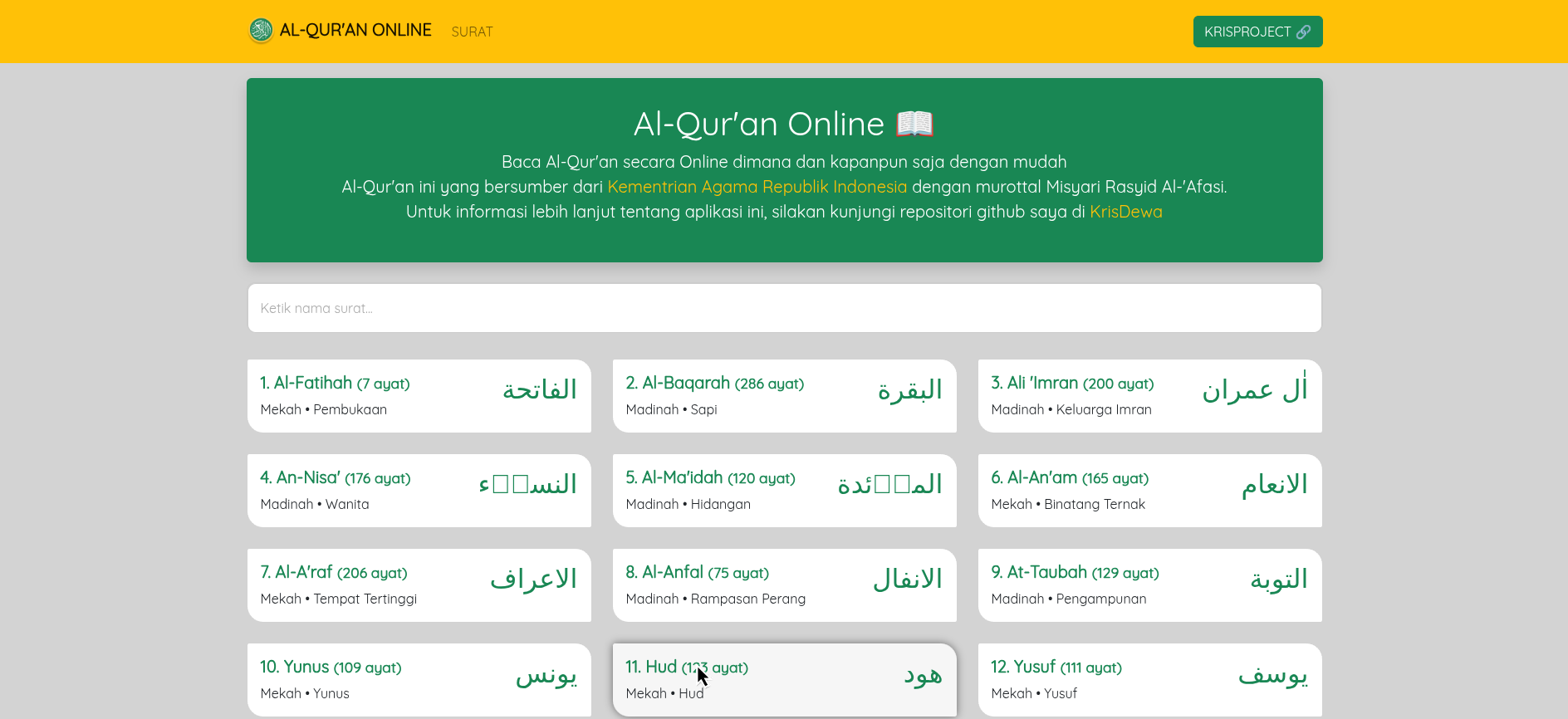The width and height of the screenshot is (1568, 719).
Task: Click the KRISPROJECT button
Action: 1257,32
